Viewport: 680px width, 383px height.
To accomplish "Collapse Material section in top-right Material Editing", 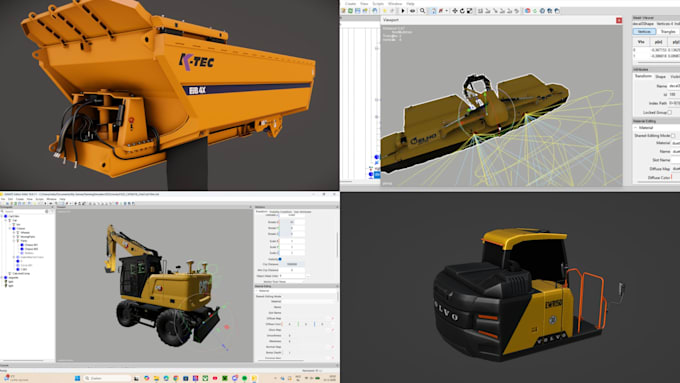I will [636, 128].
